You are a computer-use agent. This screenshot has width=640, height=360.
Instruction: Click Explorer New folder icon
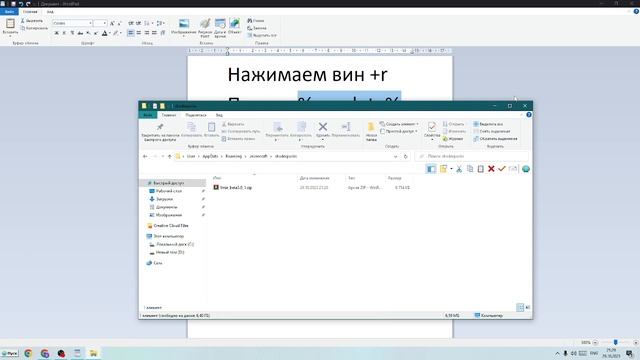[x=371, y=127]
